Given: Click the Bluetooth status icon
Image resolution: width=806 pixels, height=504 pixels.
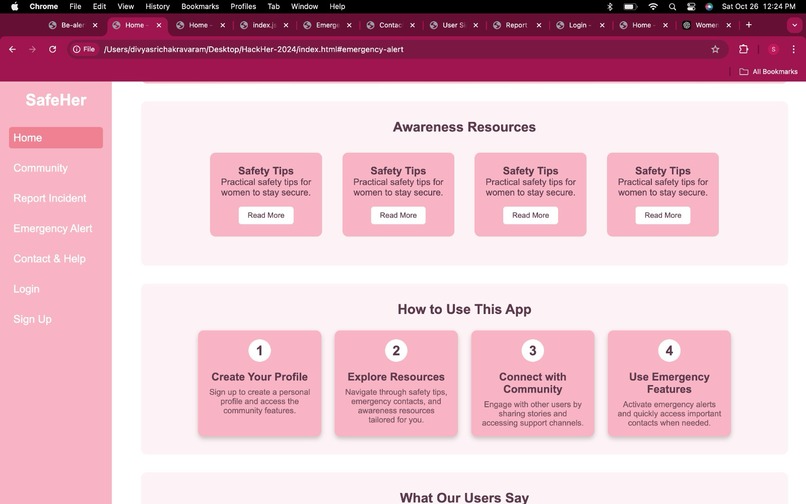Looking at the screenshot, I should (610, 6).
